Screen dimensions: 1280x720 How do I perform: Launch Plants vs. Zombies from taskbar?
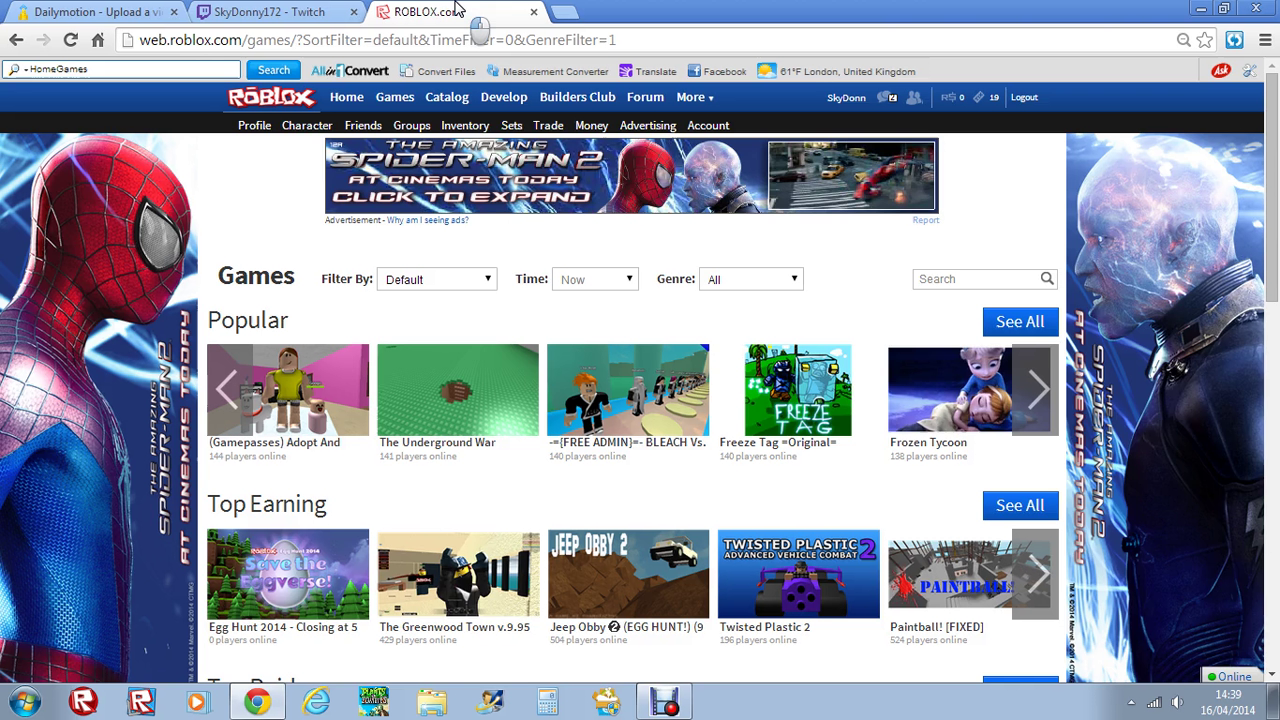[374, 702]
